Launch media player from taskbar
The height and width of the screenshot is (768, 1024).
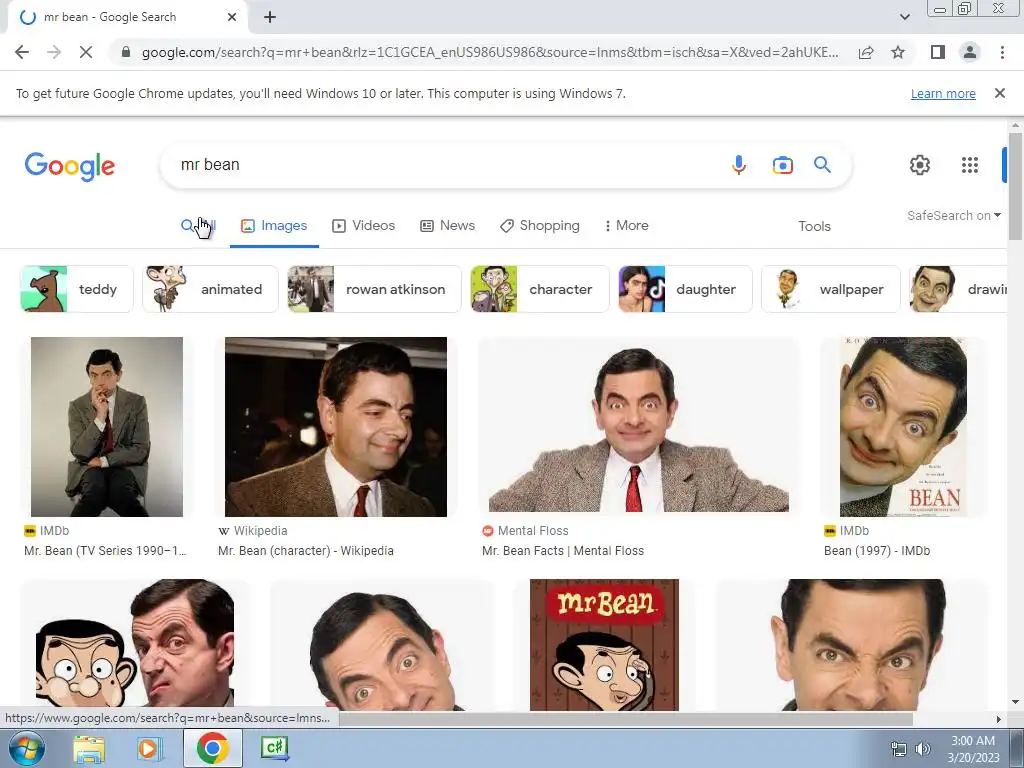[149, 748]
